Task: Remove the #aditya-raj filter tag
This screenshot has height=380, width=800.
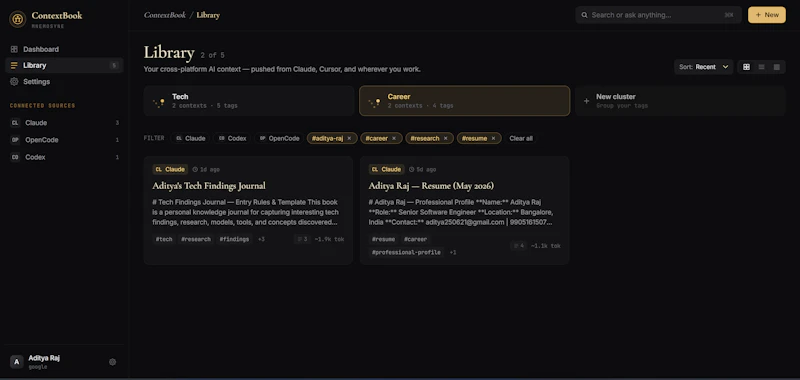Action: click(349, 138)
